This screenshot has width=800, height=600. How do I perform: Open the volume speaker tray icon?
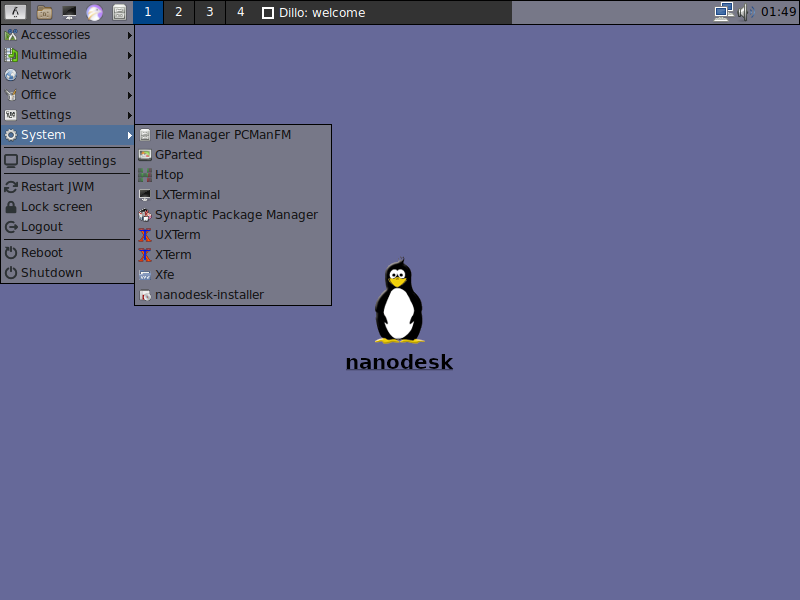[x=746, y=12]
